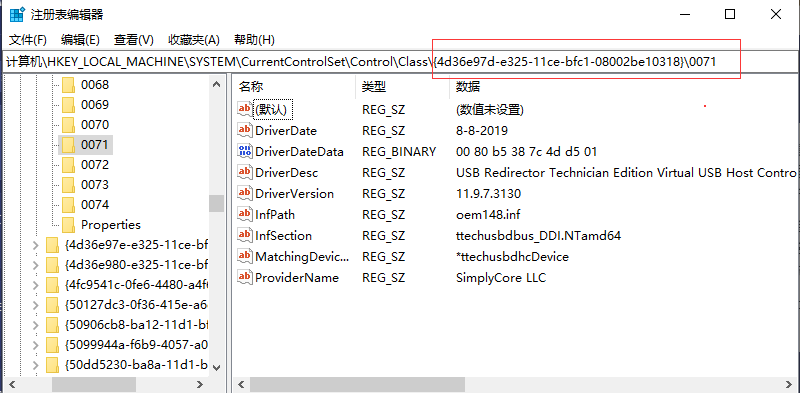Viewport: 800px width, 393px height.
Task: Open the 收藏夹(A) menu
Action: (194, 39)
